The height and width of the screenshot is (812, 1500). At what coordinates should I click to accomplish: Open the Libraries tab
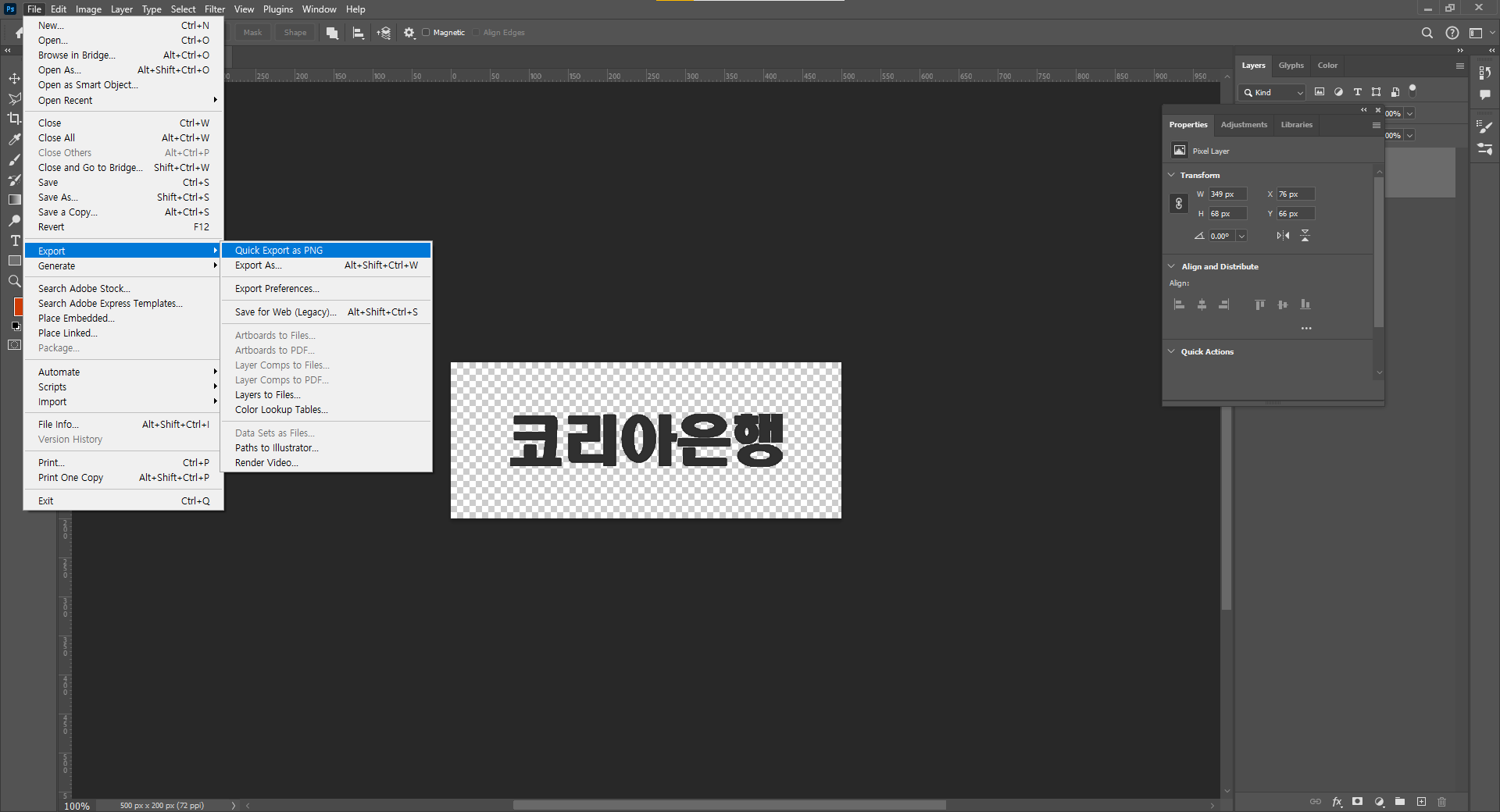(x=1296, y=125)
